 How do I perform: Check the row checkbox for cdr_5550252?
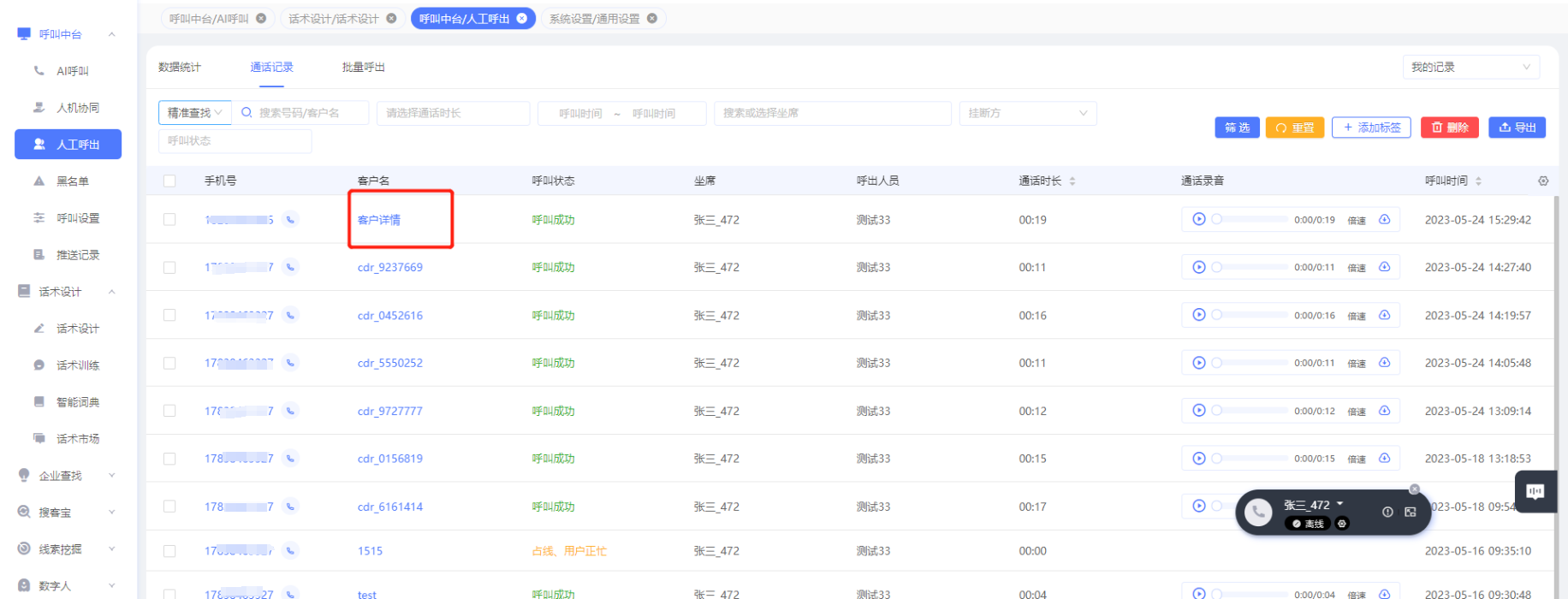click(x=169, y=363)
